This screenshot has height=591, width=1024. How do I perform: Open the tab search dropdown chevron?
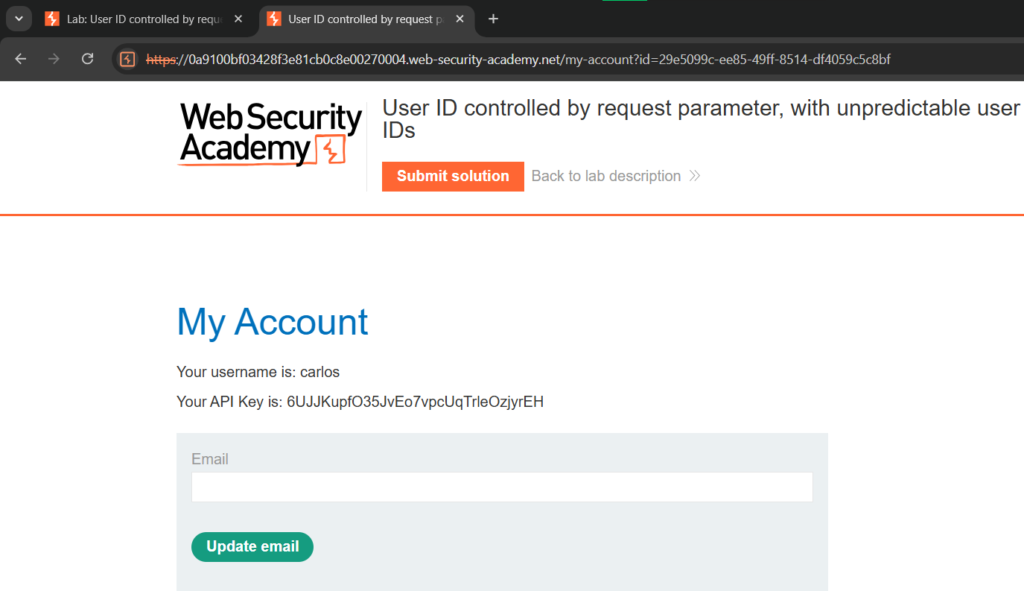18,19
